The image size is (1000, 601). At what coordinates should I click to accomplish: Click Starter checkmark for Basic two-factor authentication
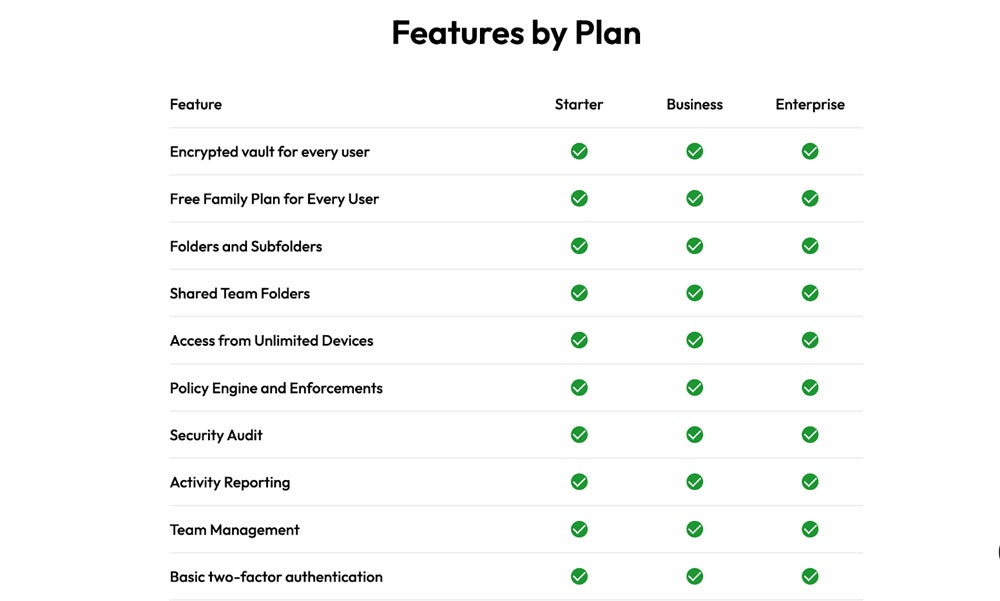click(579, 576)
